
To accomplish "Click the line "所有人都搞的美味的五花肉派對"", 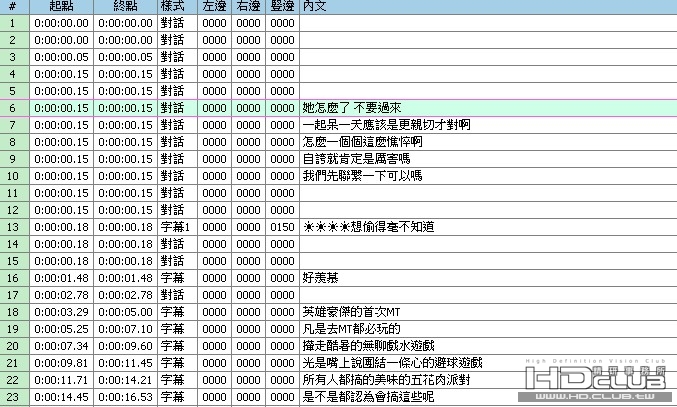I will (x=386, y=380).
